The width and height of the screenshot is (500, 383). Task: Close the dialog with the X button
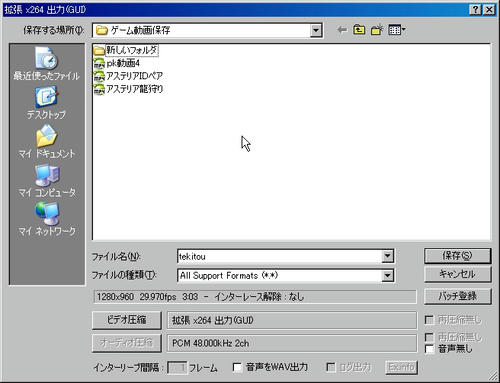[x=489, y=10]
